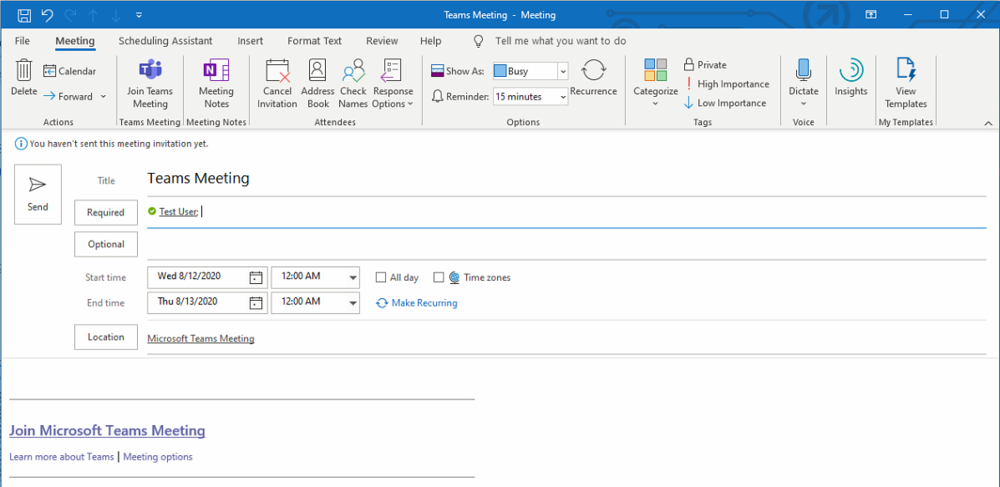Click the Location button
This screenshot has width=1000, height=487.
(x=106, y=337)
